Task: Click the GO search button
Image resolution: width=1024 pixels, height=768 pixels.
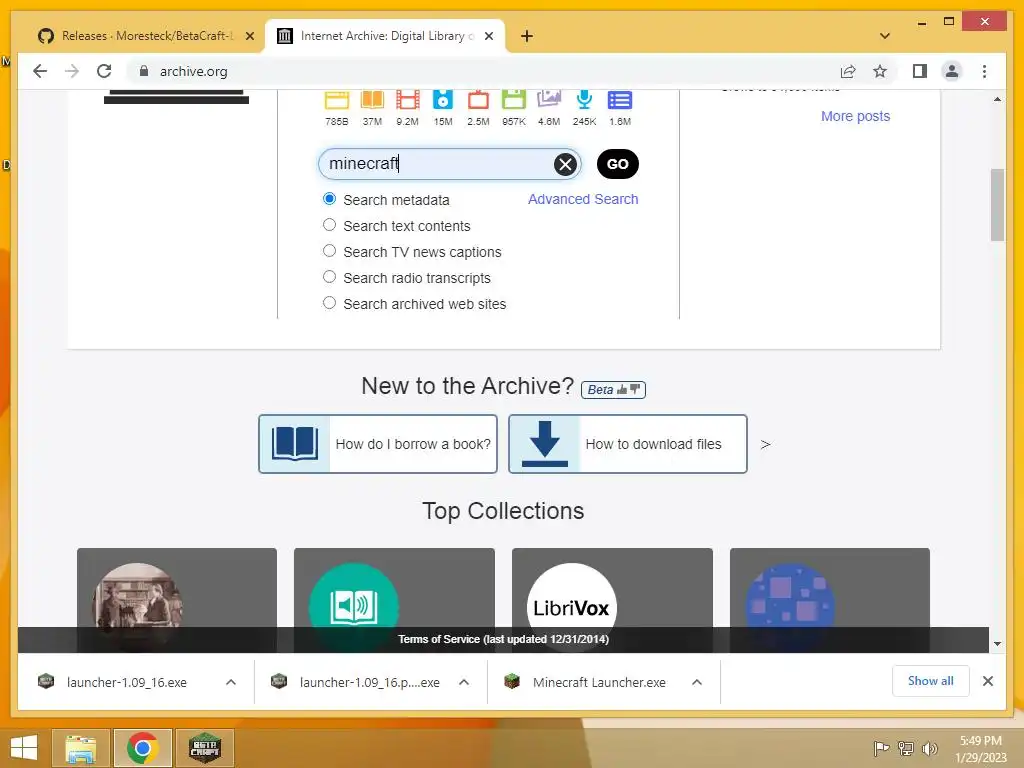Action: 618,164
